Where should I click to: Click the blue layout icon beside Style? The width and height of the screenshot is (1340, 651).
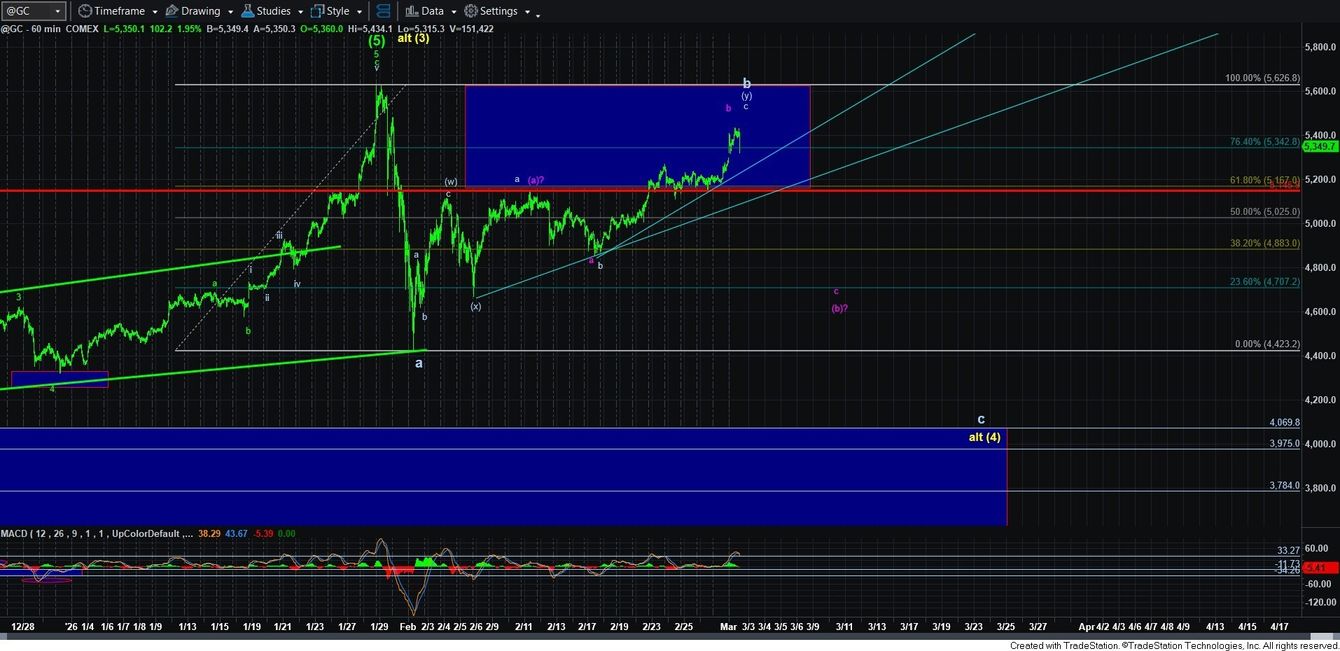click(383, 11)
